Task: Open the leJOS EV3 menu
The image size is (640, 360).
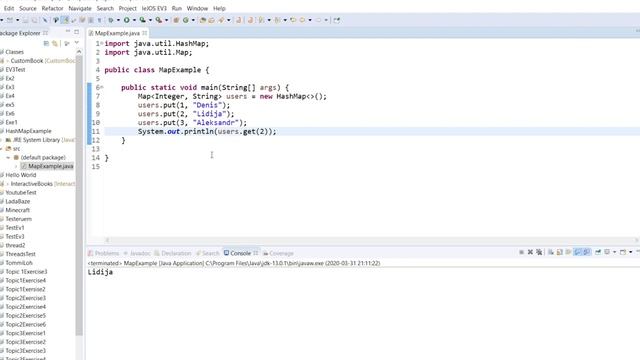Action: click(x=154, y=8)
